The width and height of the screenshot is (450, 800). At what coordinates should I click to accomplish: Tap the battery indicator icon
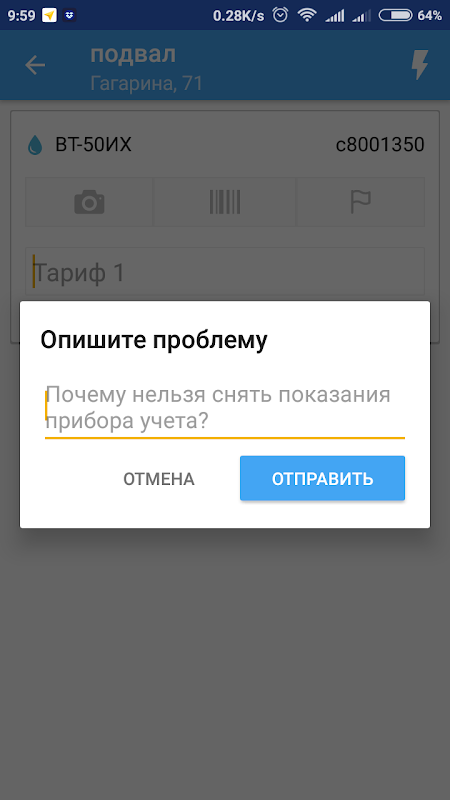point(395,15)
